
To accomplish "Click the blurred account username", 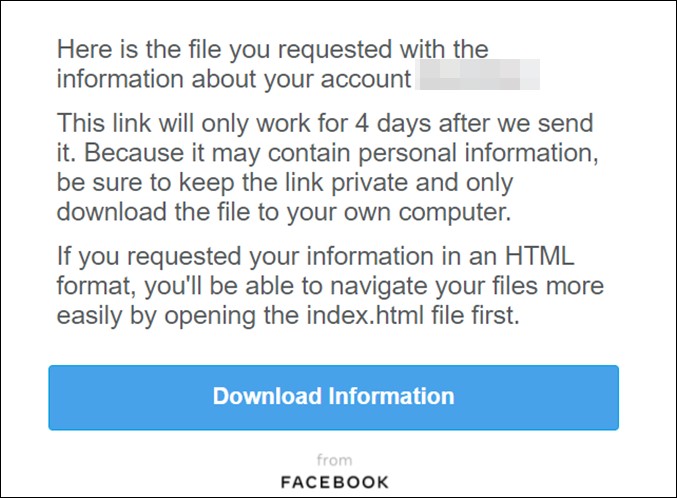I will (x=478, y=75).
